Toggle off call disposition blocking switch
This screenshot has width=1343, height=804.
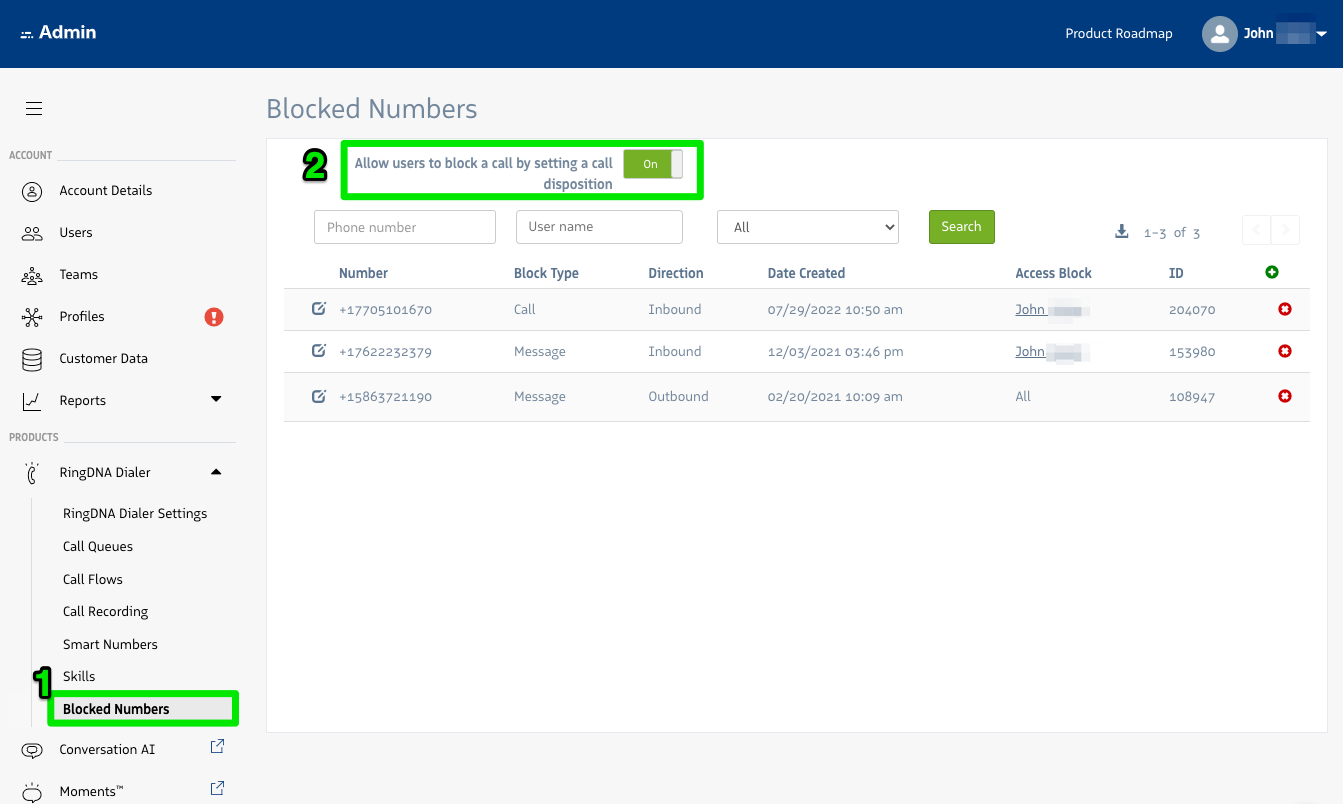tap(653, 164)
